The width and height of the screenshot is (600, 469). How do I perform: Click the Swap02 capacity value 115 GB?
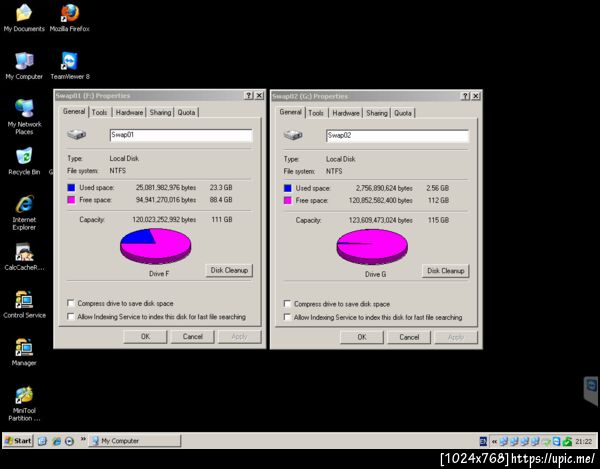439,220
